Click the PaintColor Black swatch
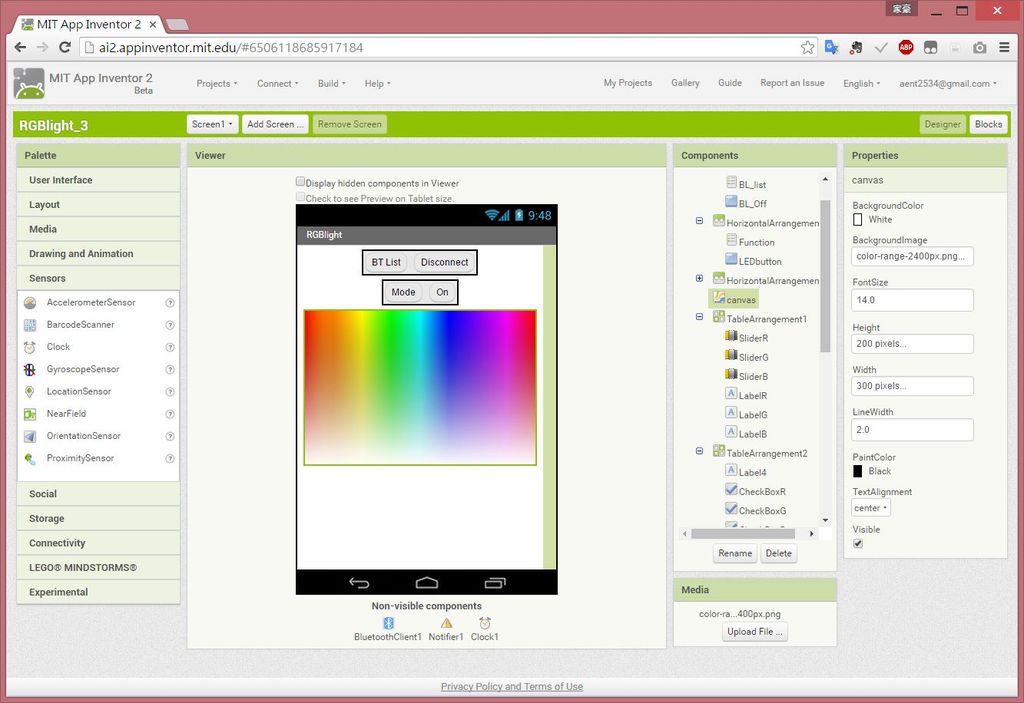This screenshot has width=1024, height=703. pos(857,471)
